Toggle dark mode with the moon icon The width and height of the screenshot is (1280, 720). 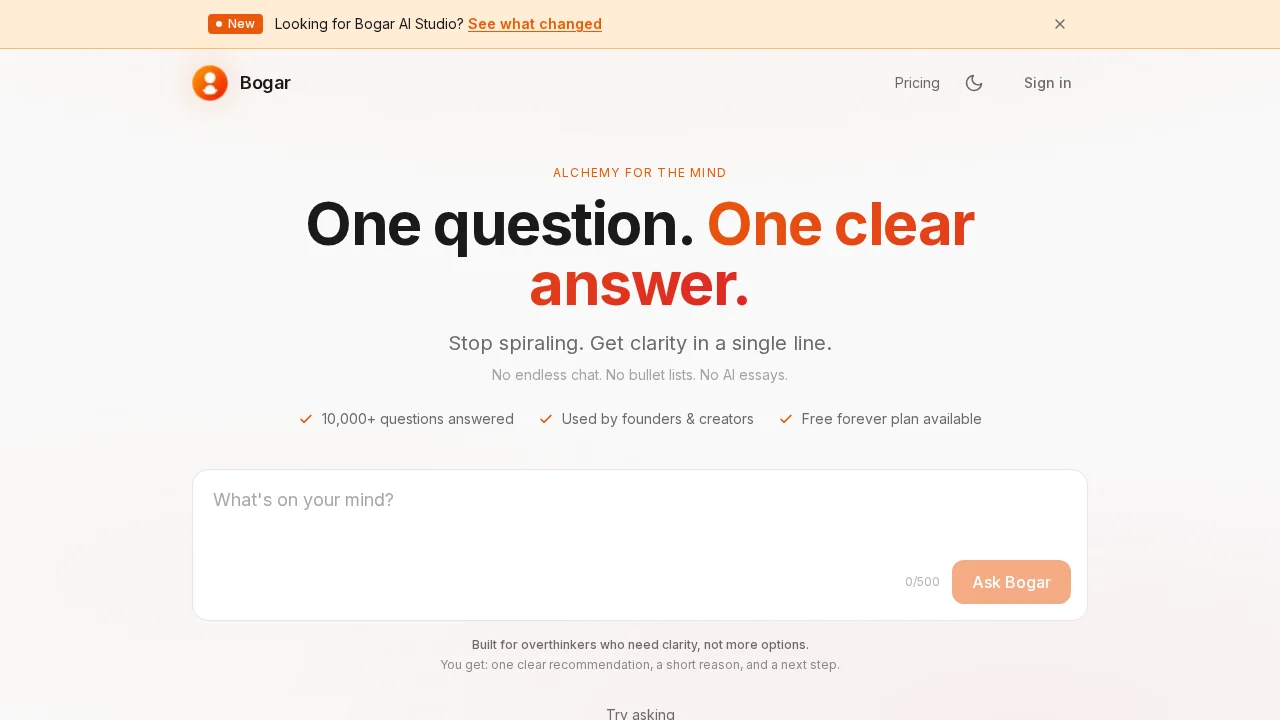974,83
